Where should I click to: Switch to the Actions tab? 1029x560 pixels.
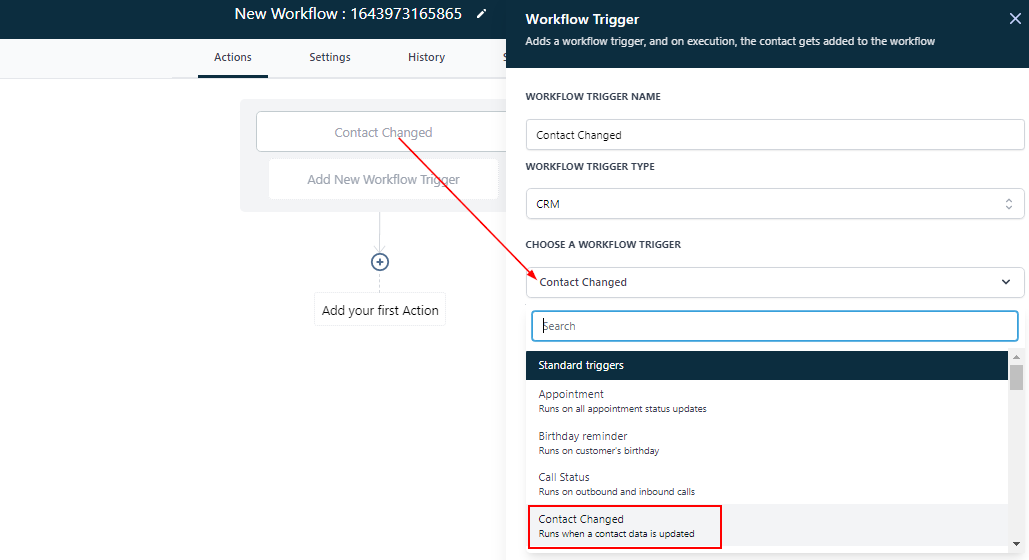coord(233,57)
